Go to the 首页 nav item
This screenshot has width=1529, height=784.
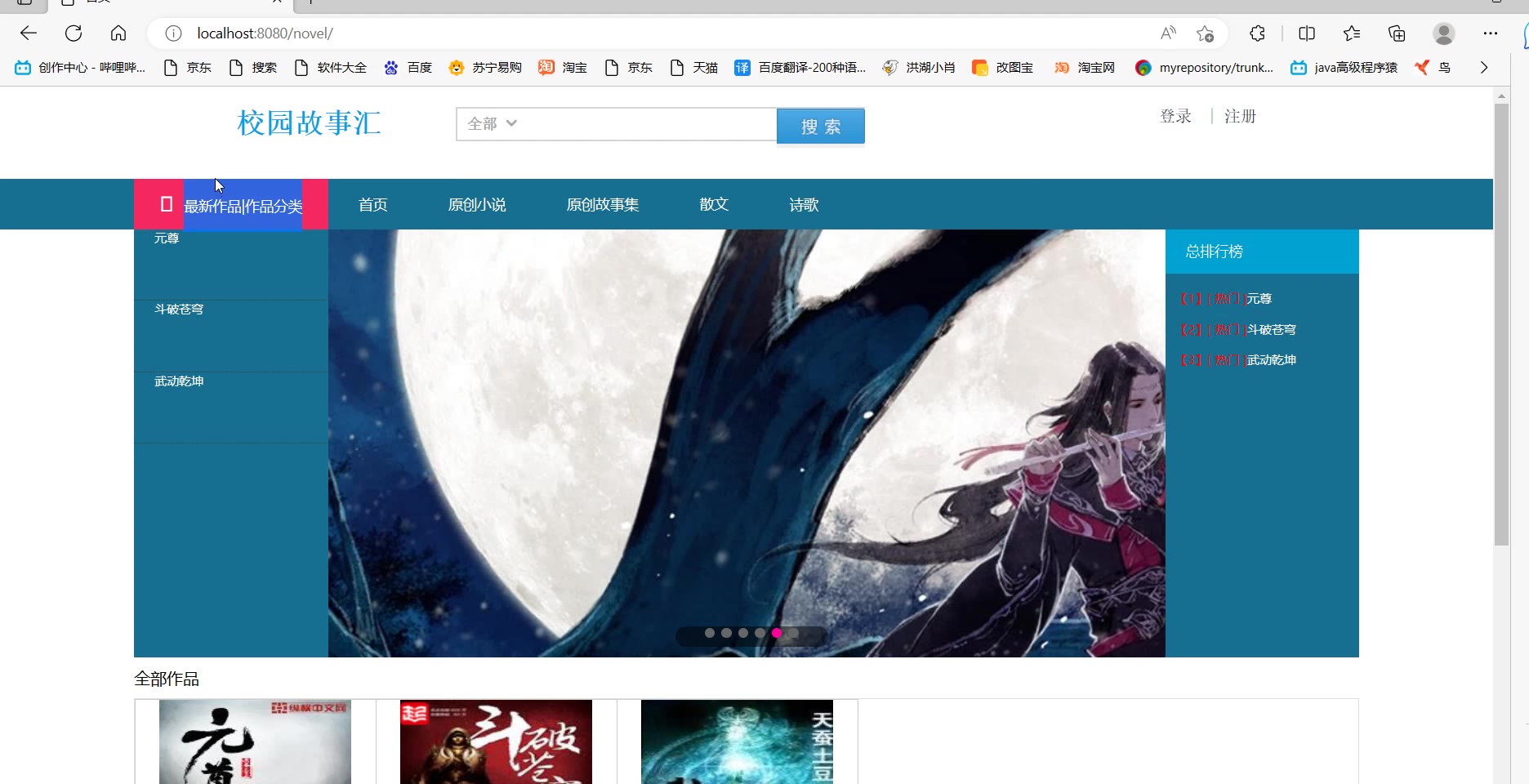373,205
